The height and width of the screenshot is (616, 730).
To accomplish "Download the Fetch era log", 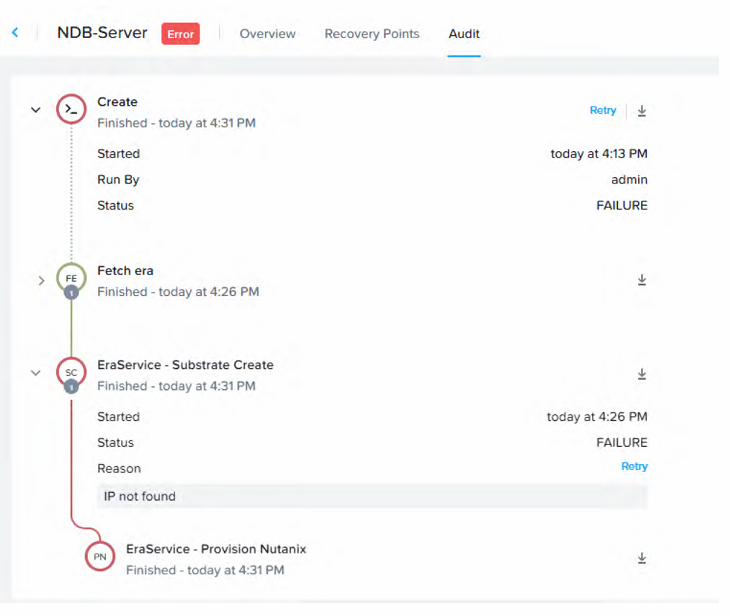I will click(x=642, y=280).
